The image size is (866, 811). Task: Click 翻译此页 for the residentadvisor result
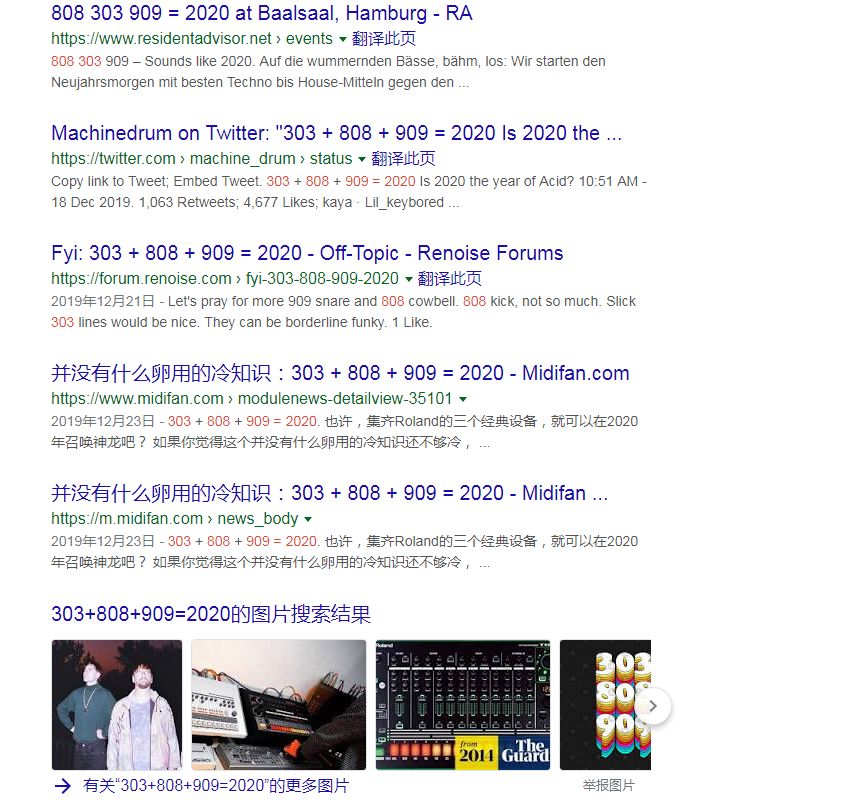coord(384,39)
